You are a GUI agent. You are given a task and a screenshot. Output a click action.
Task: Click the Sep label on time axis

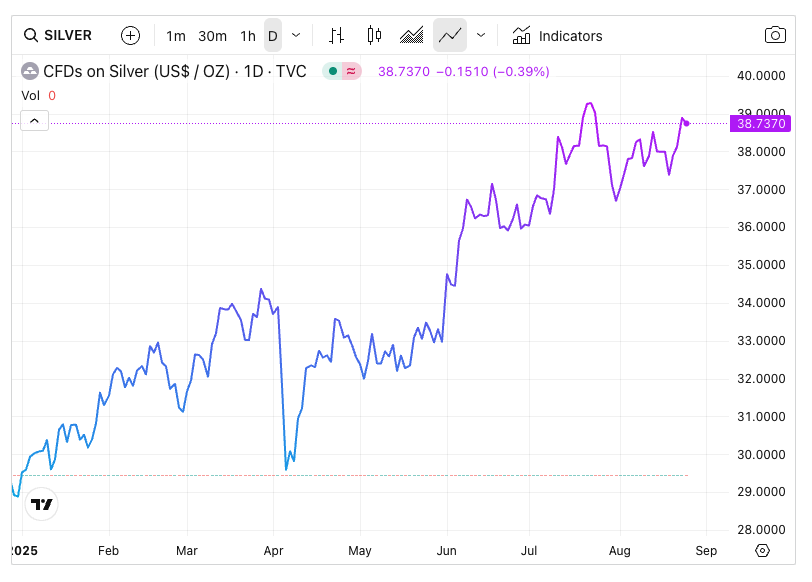tap(706, 550)
